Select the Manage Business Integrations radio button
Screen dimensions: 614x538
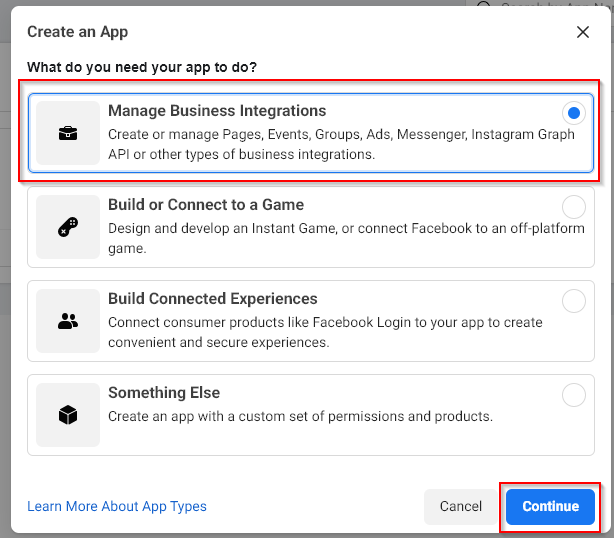point(574,113)
